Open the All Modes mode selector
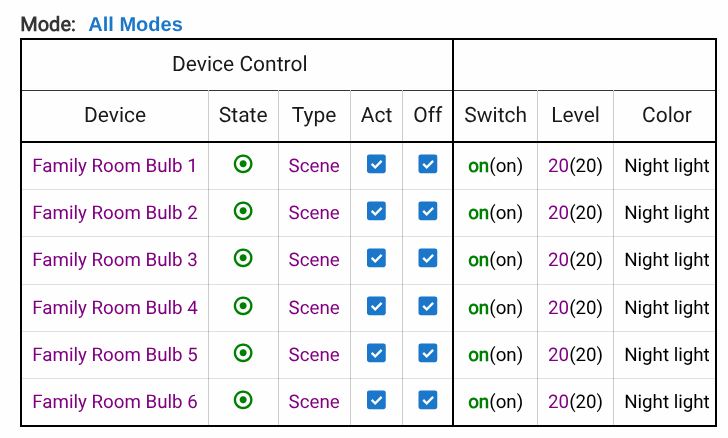The image size is (728, 438). pos(135,24)
